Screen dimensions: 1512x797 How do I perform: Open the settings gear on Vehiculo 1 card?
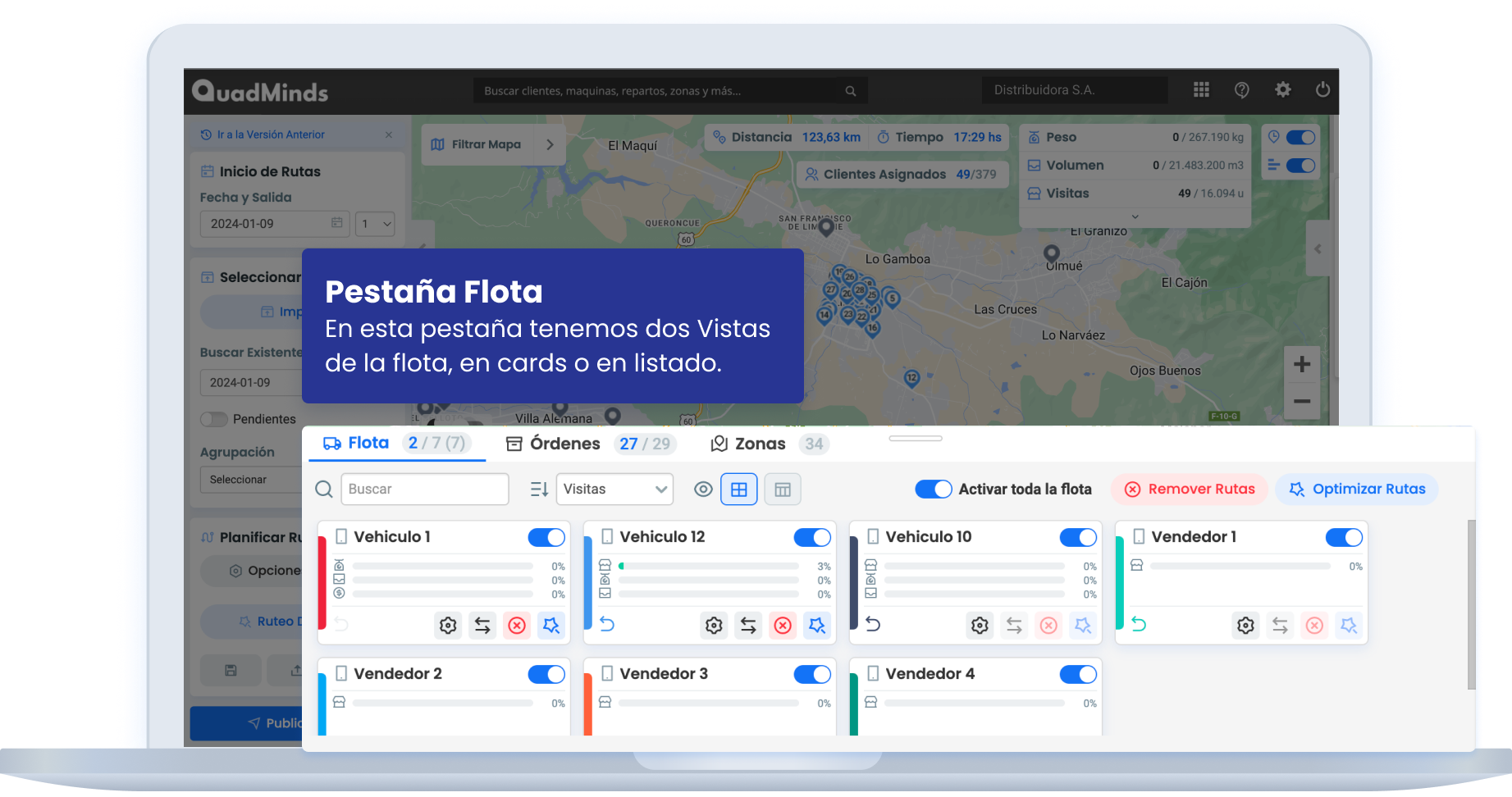(x=448, y=625)
